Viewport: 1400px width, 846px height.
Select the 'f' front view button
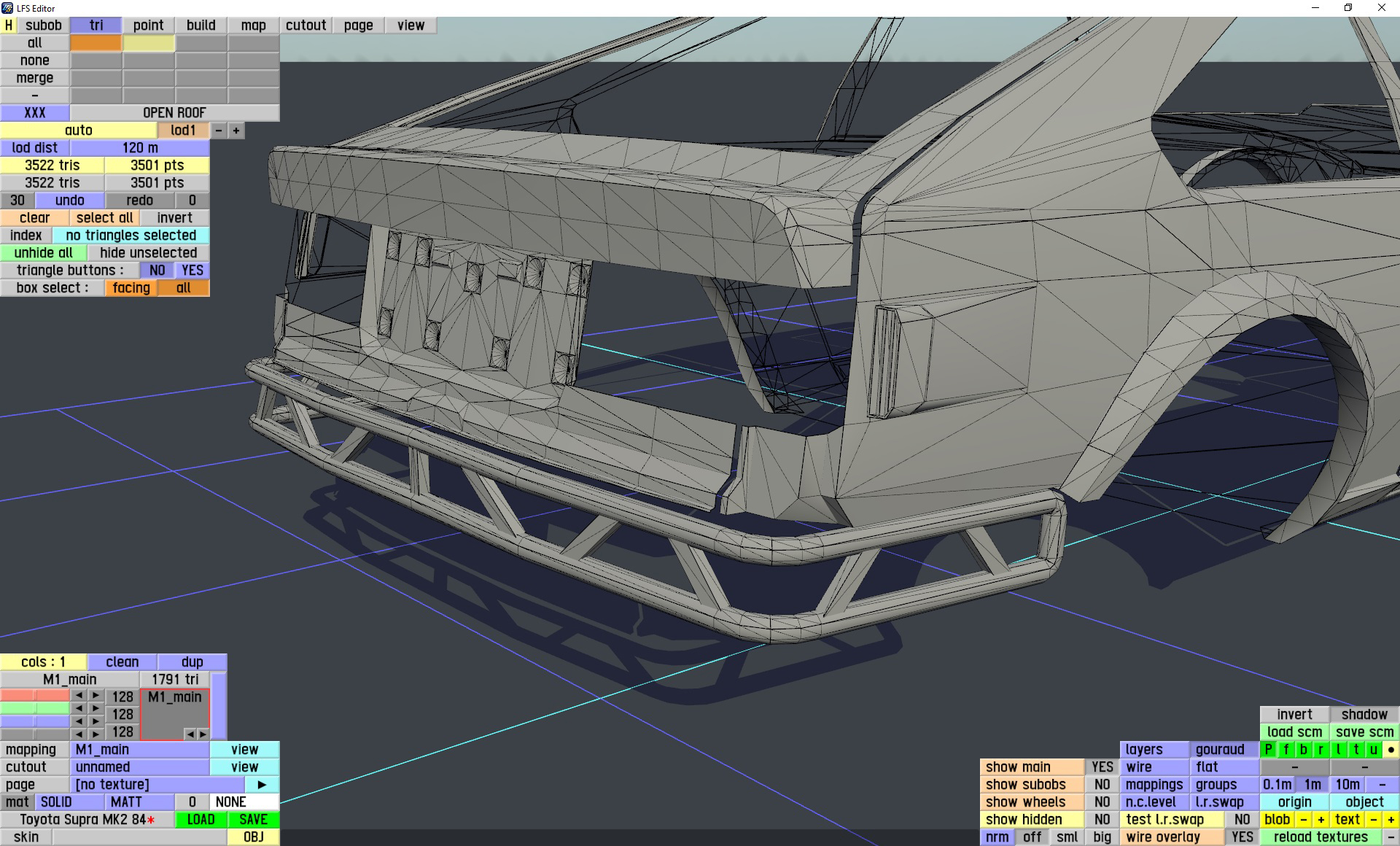pyautogui.click(x=1286, y=750)
